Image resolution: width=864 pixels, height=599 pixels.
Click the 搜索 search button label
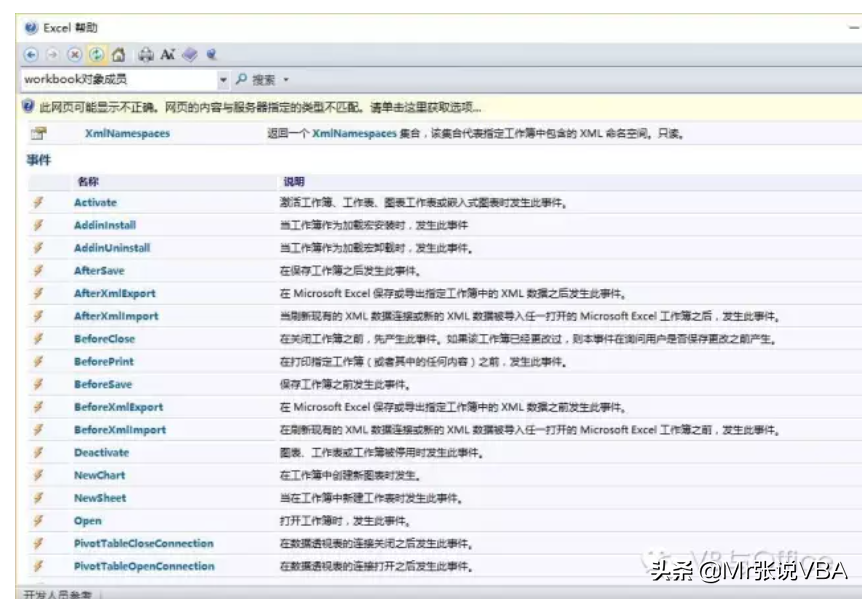[263, 80]
